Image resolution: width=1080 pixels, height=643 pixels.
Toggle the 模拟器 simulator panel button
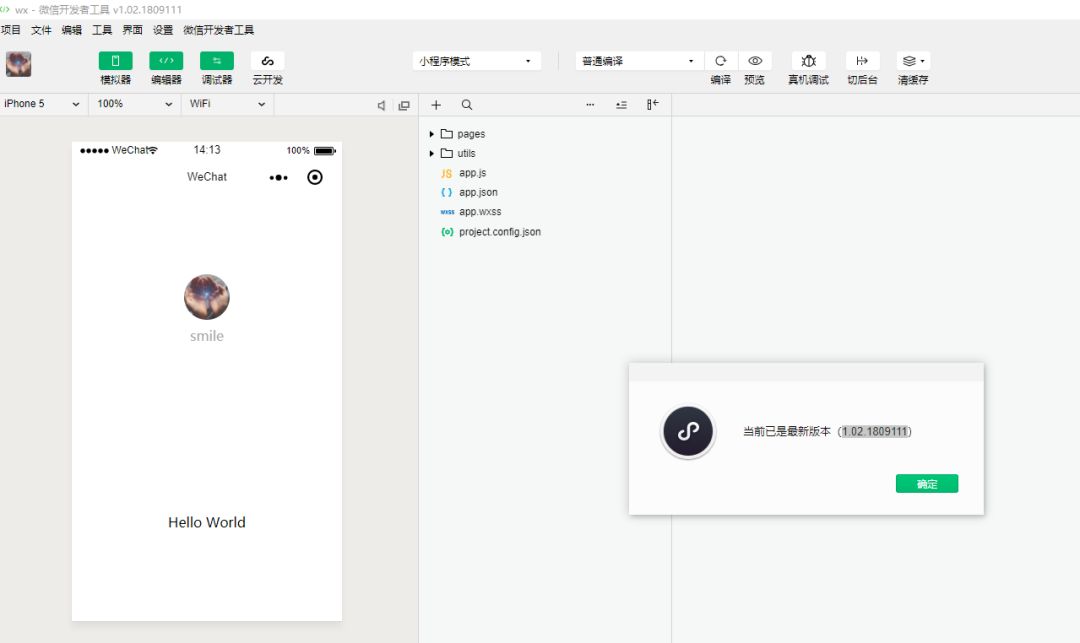(115, 61)
